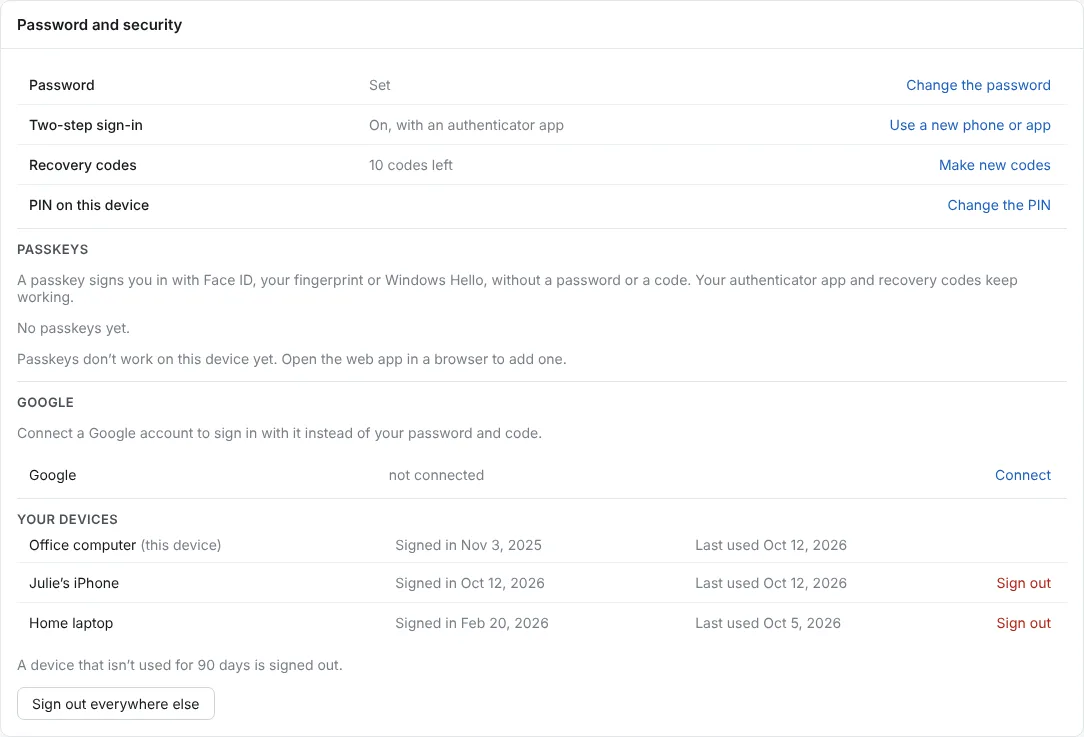The height and width of the screenshot is (737, 1084).
Task: Sign out Julie's iPhone
Action: 1023,583
